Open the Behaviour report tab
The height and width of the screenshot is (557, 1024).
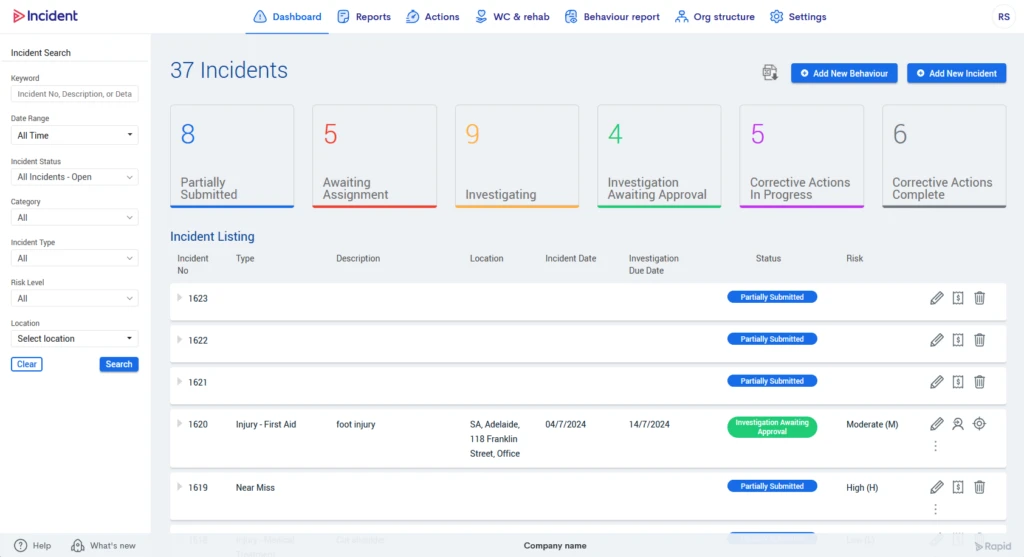point(612,17)
